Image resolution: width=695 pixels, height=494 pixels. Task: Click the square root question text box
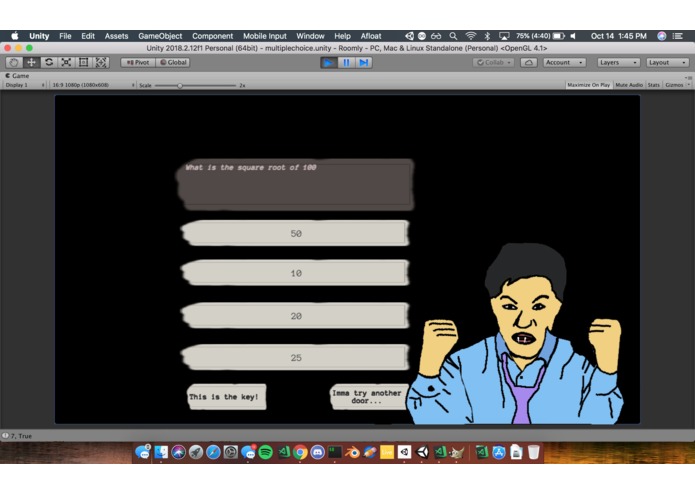pos(295,184)
